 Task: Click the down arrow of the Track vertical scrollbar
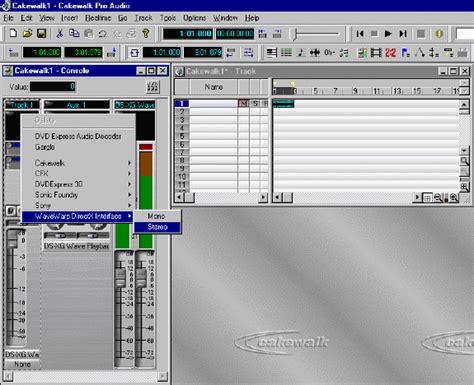pos(464,151)
